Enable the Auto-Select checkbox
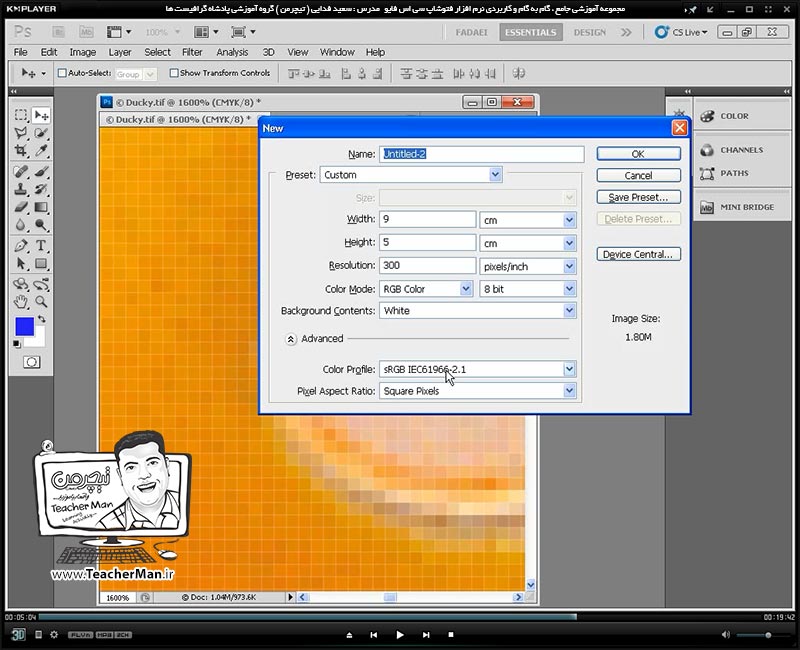The image size is (800, 650). click(x=62, y=73)
